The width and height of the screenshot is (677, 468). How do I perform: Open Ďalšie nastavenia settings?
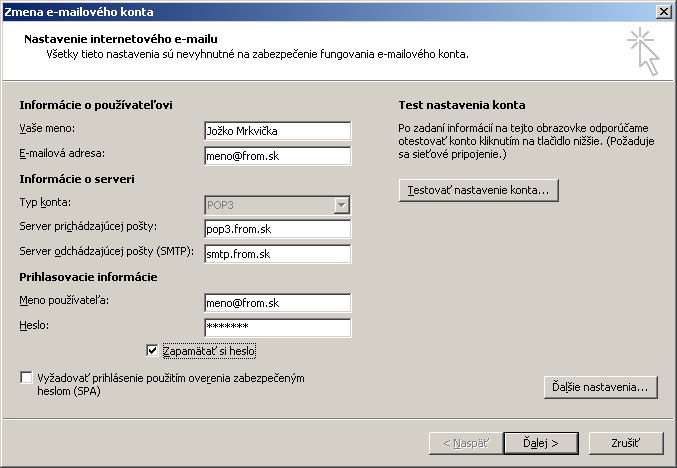[600, 386]
